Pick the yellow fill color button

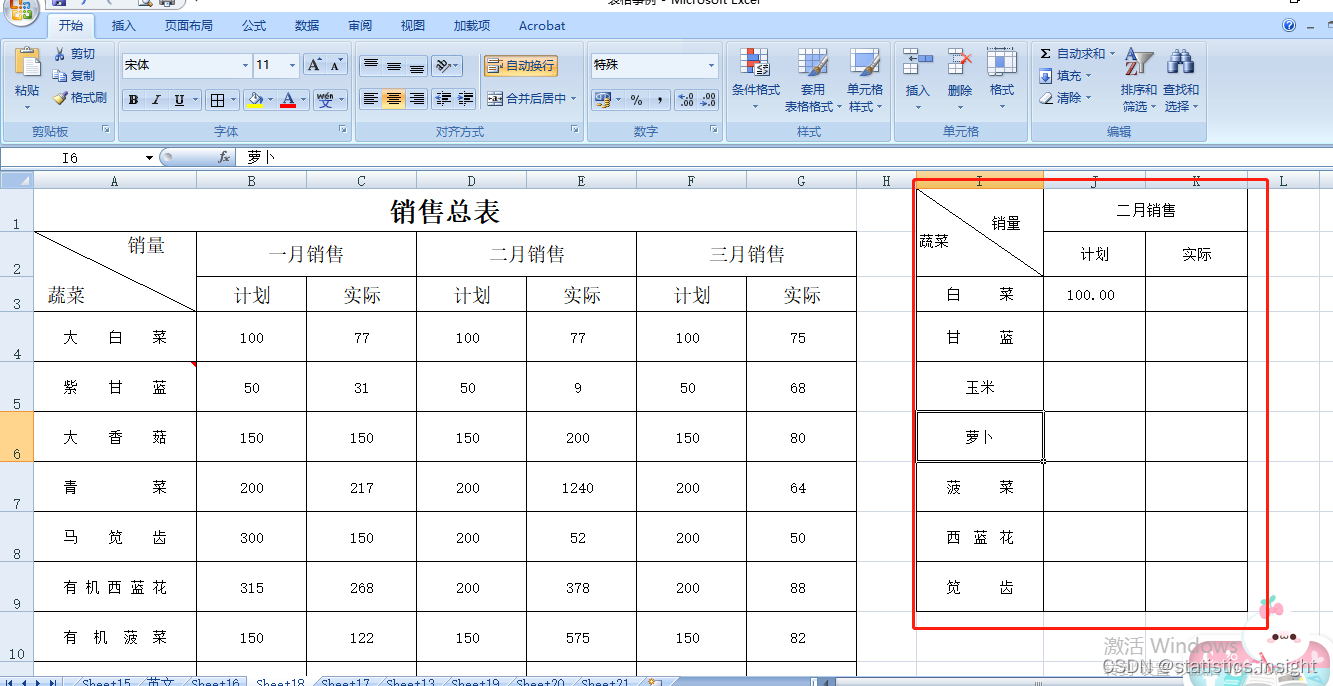[255, 100]
